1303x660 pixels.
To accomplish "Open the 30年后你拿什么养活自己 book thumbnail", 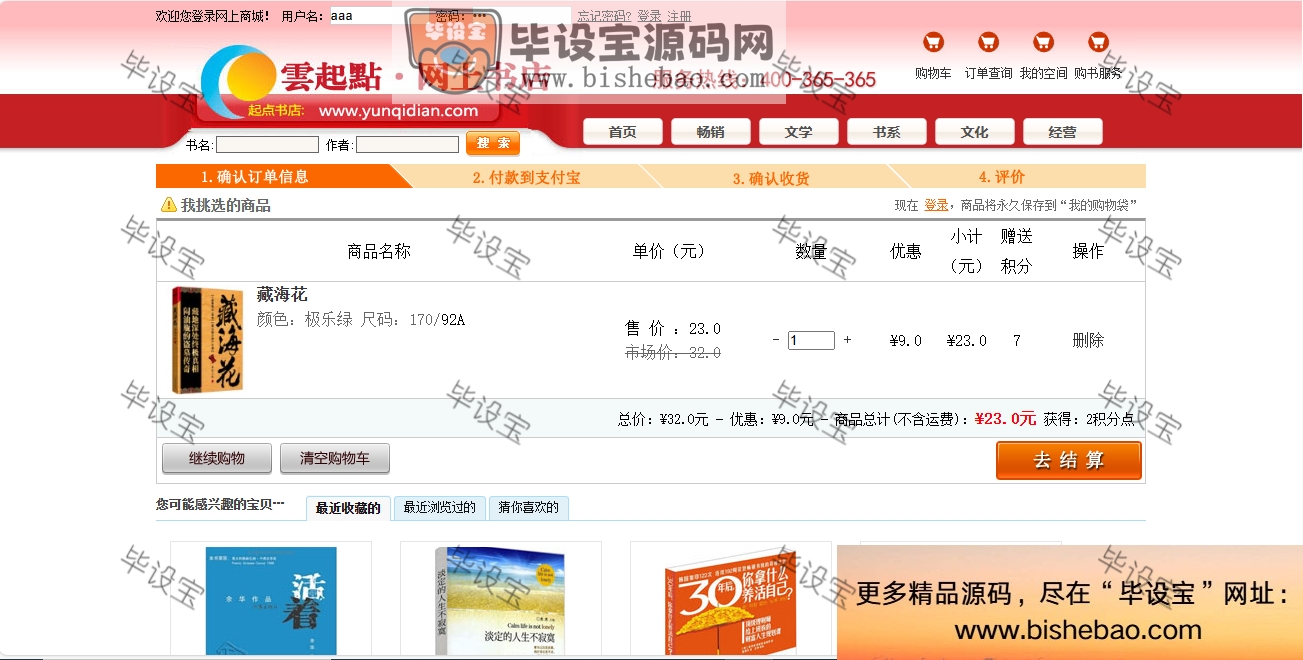I will (x=730, y=601).
